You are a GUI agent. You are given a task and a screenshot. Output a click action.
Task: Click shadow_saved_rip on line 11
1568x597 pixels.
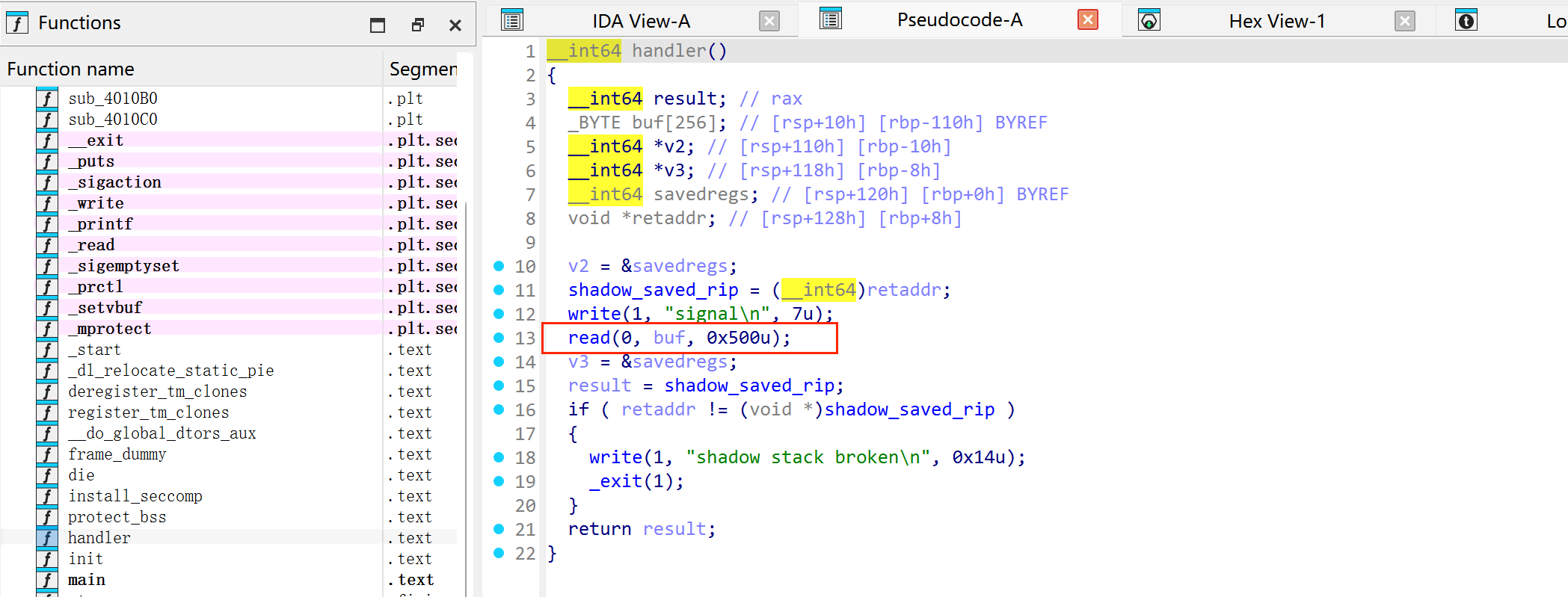click(x=653, y=290)
